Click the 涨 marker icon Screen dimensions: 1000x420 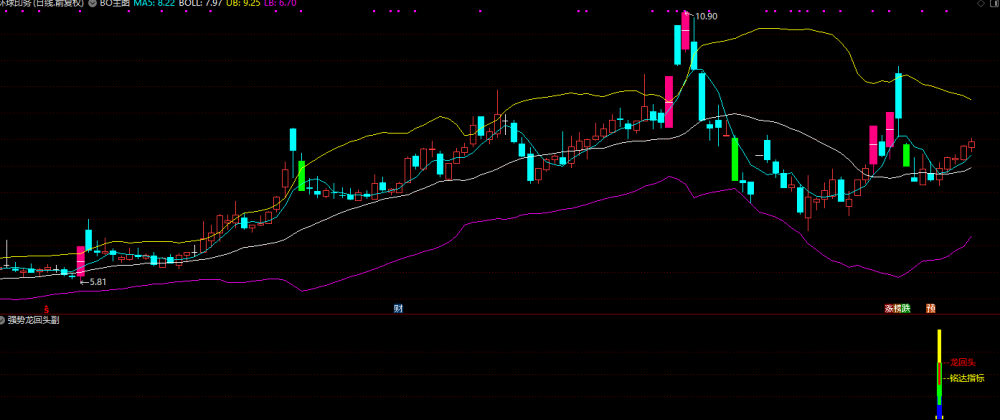click(888, 309)
